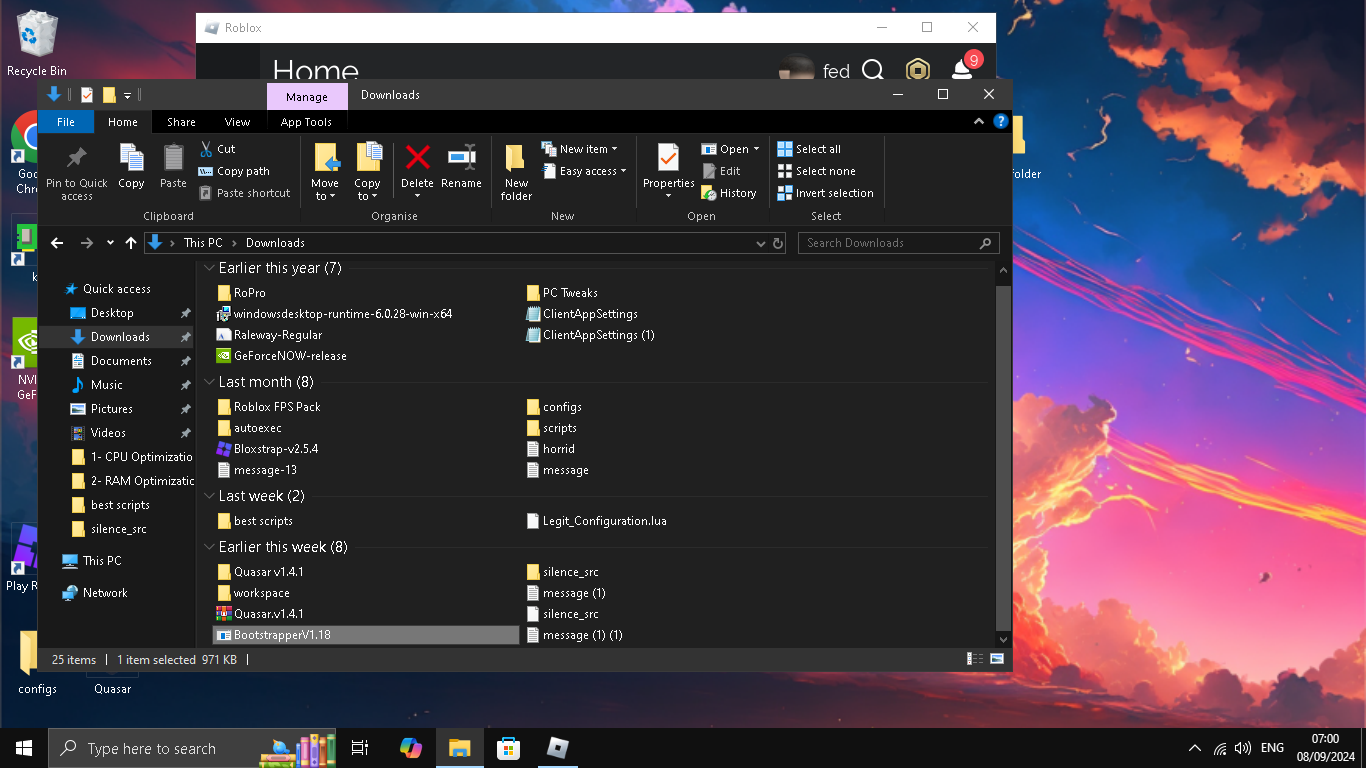This screenshot has height=768, width=1366.
Task: Click the Paste ribbon icon
Action: tap(173, 158)
